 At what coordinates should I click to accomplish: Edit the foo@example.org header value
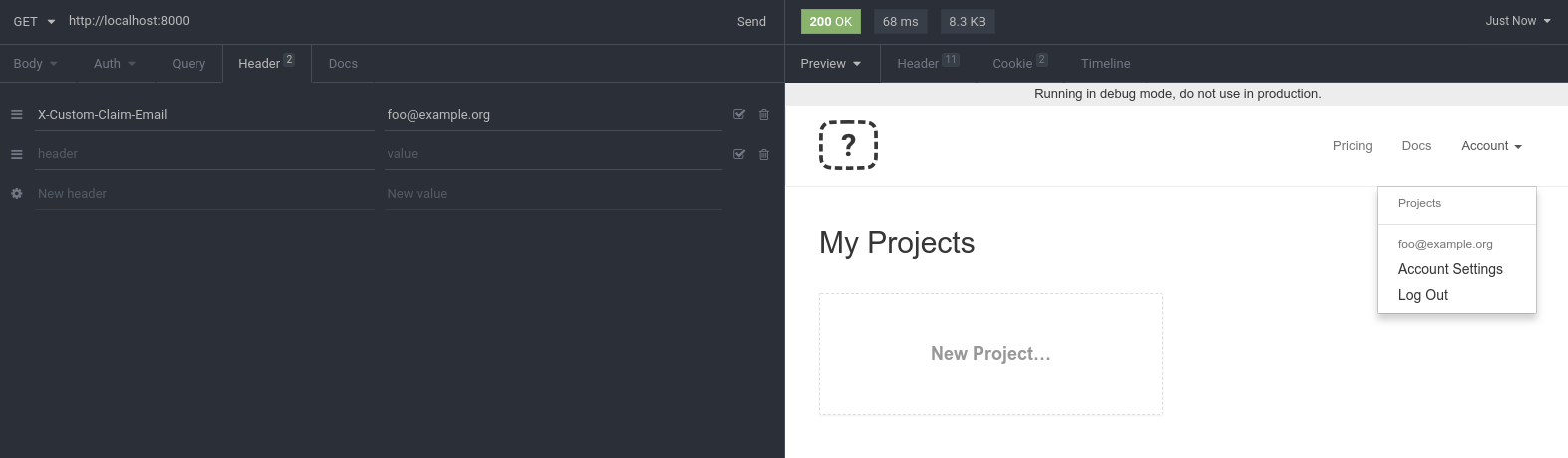pyautogui.click(x=554, y=115)
